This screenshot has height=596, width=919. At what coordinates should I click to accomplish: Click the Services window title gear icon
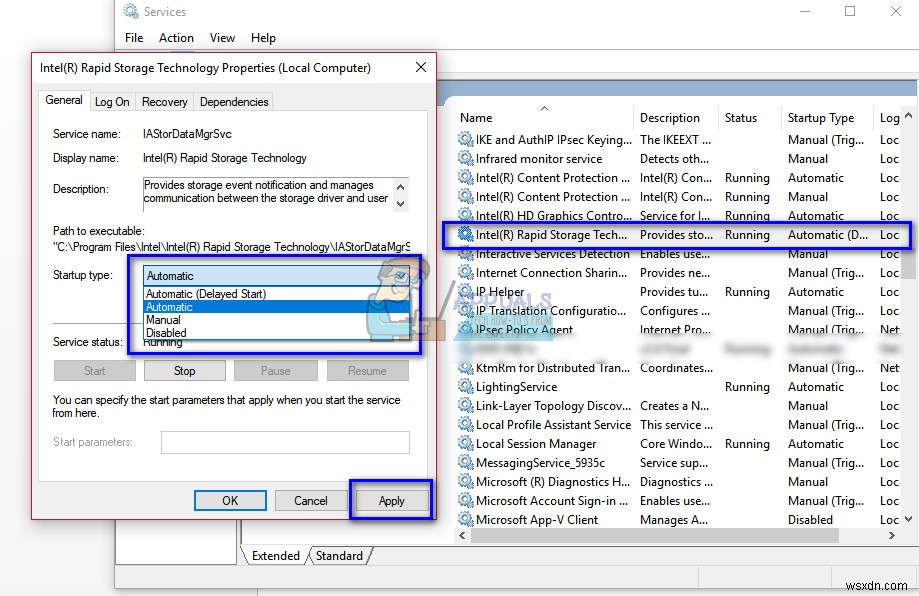pos(131,11)
